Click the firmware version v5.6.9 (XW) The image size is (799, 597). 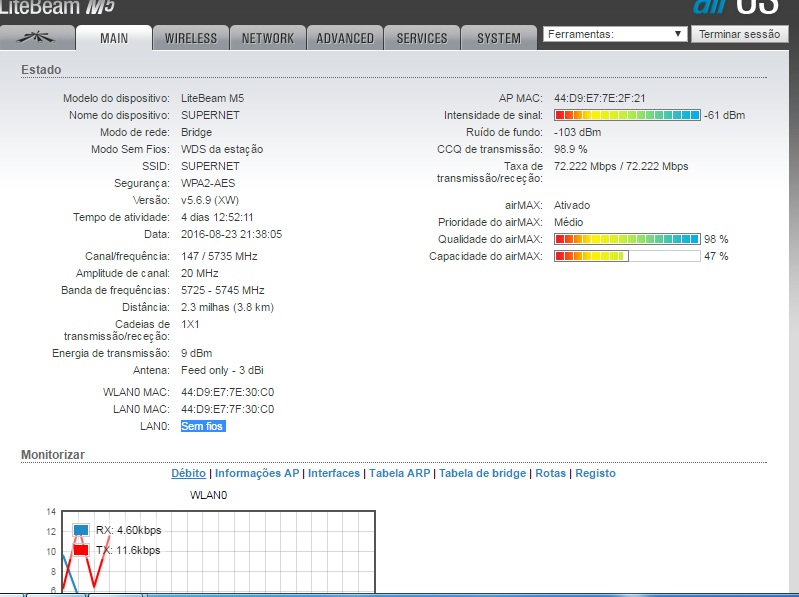(x=210, y=200)
